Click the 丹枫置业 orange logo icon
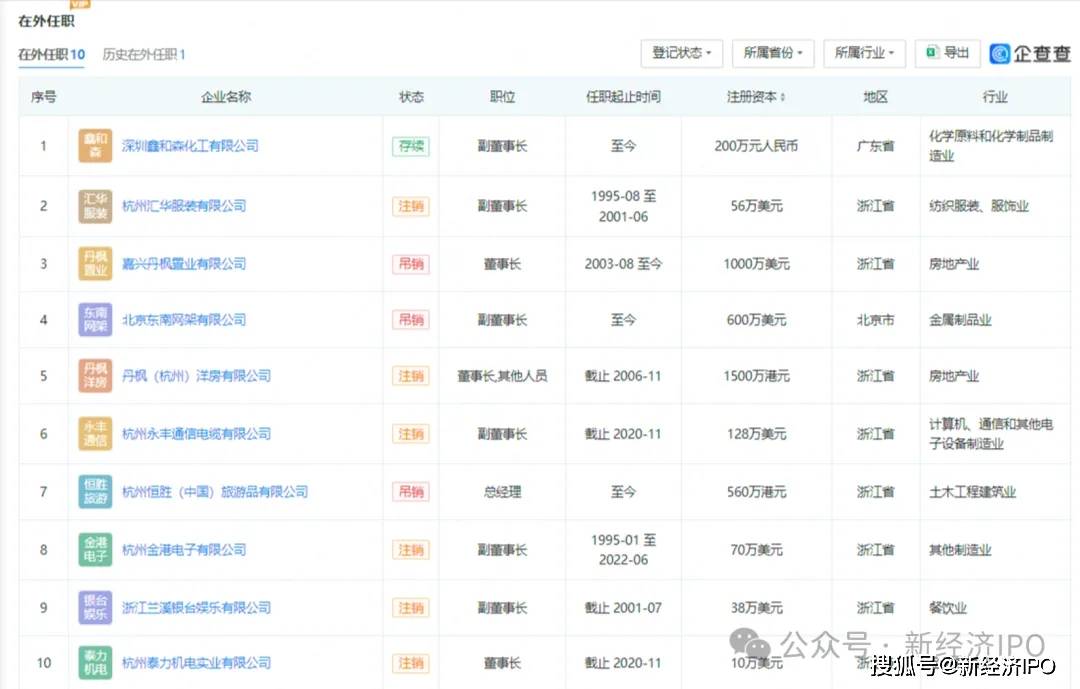Viewport: 1080px width, 689px height. click(x=95, y=264)
